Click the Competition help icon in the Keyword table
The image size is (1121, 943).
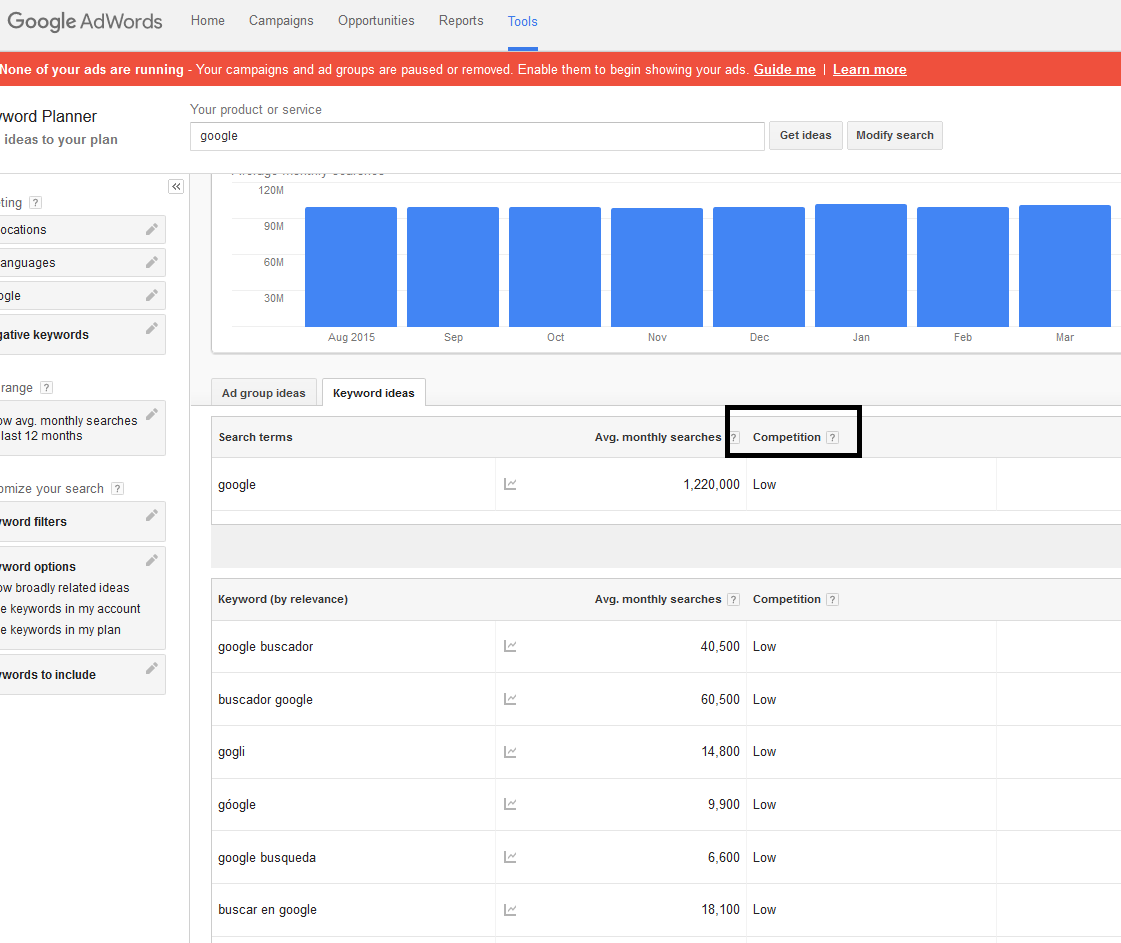832,600
